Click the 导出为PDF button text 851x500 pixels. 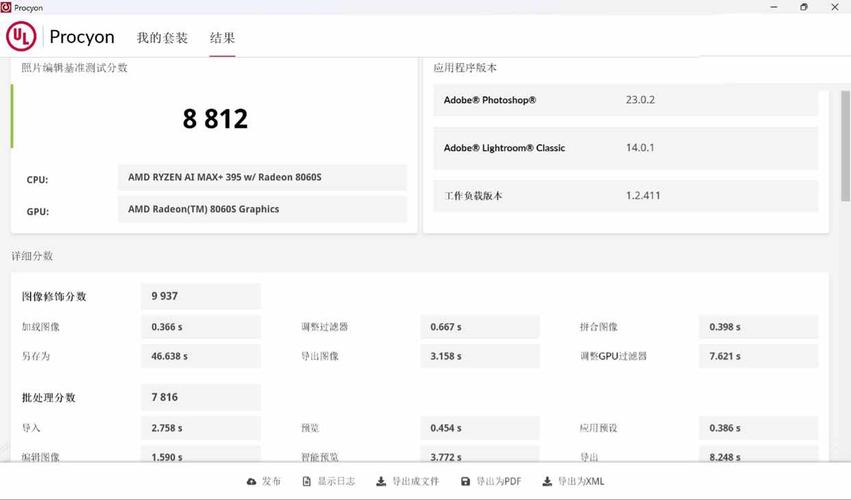pyautogui.click(x=498, y=482)
